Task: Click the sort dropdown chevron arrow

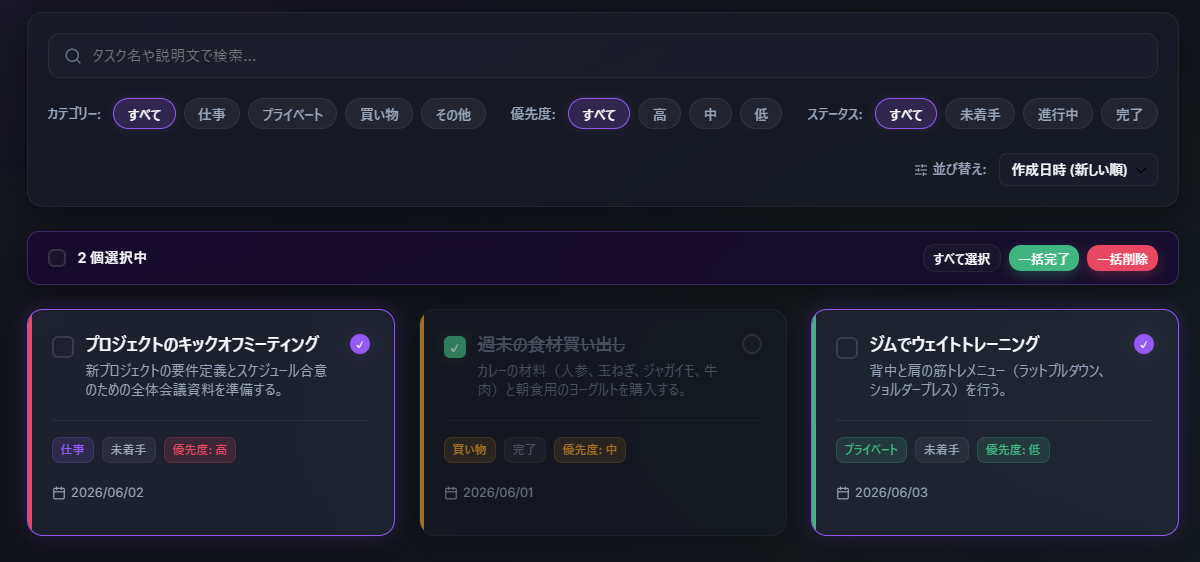Action: [1141, 170]
